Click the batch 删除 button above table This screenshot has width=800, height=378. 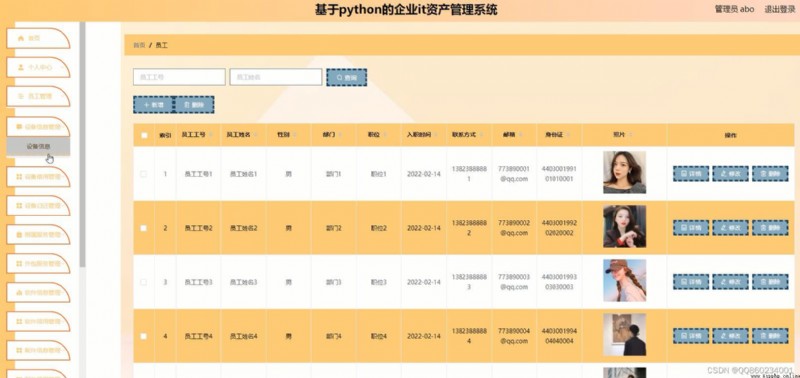point(194,105)
